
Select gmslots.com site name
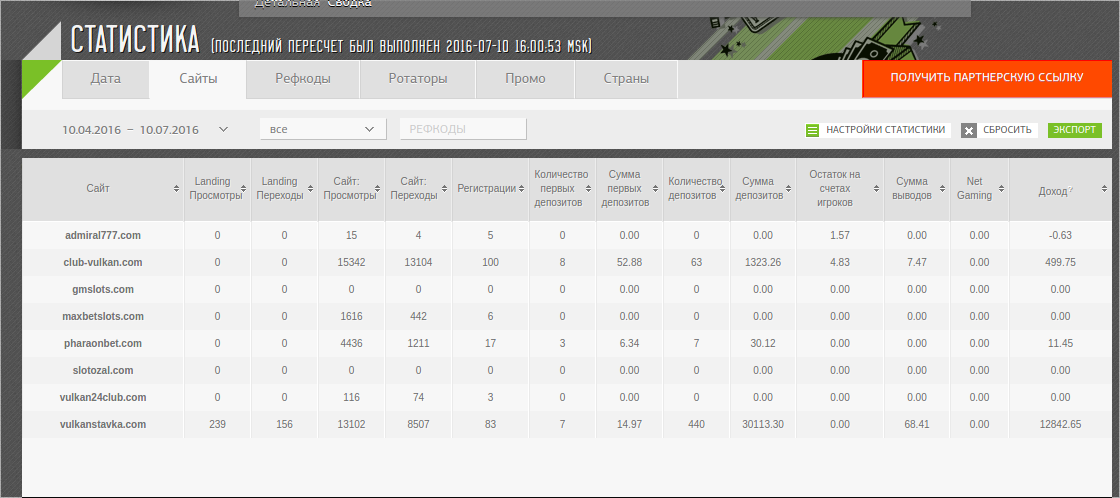pyautogui.click(x=103, y=289)
